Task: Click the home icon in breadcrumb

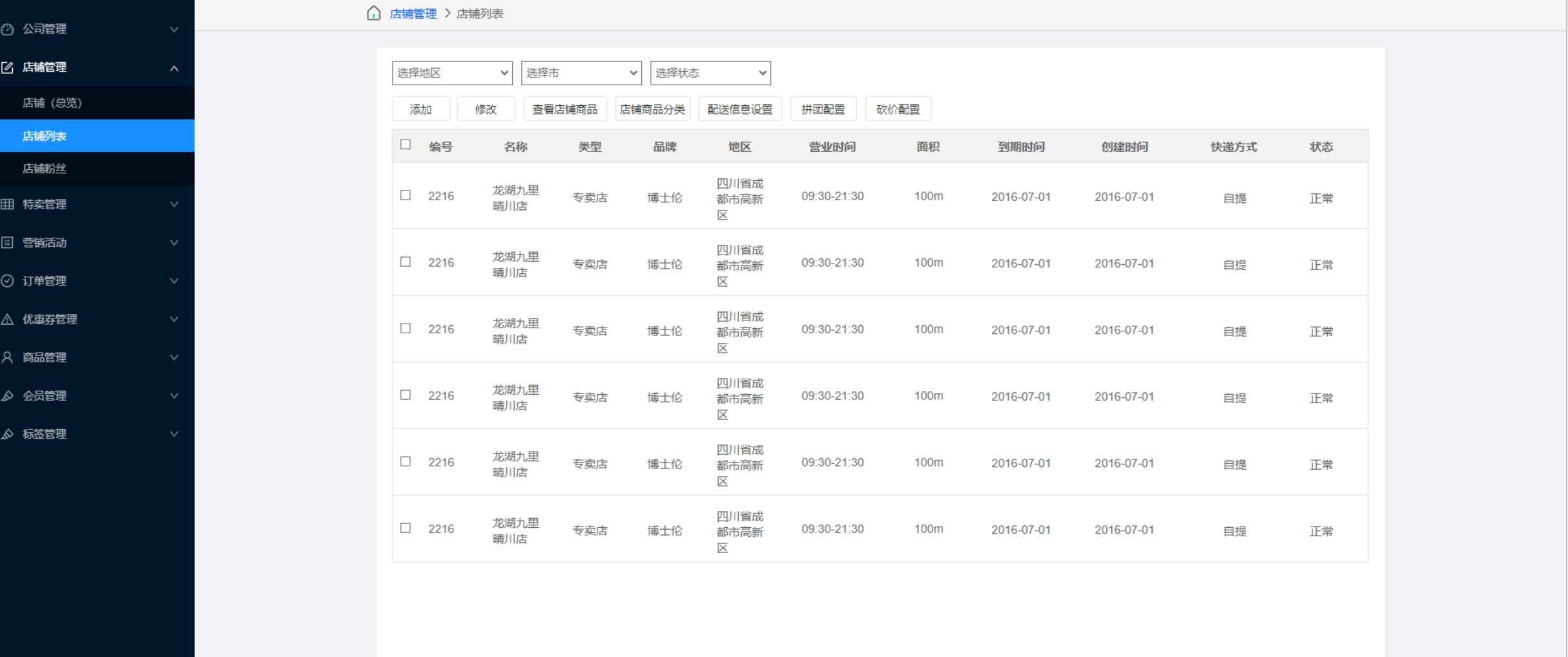Action: coord(373,13)
